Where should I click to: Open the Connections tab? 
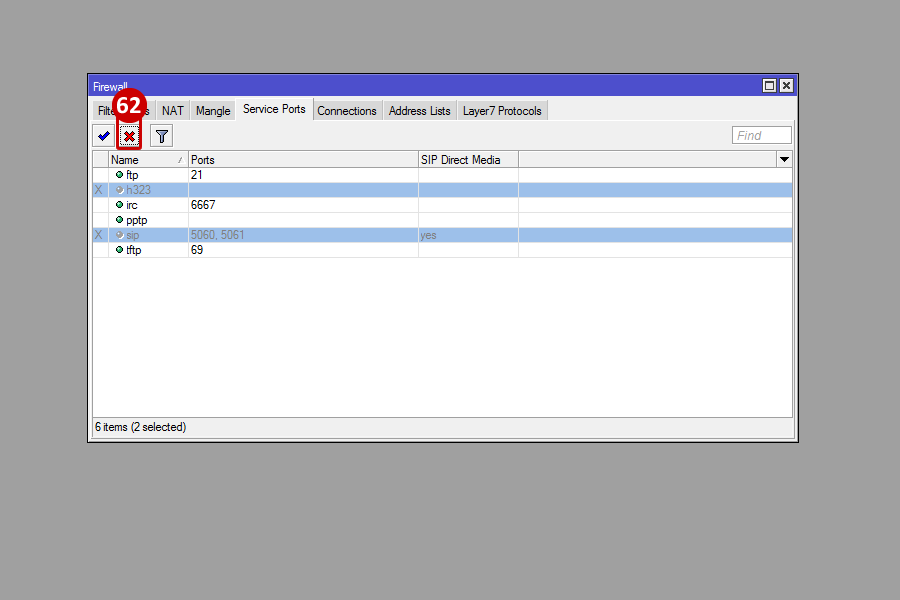[x=347, y=111]
